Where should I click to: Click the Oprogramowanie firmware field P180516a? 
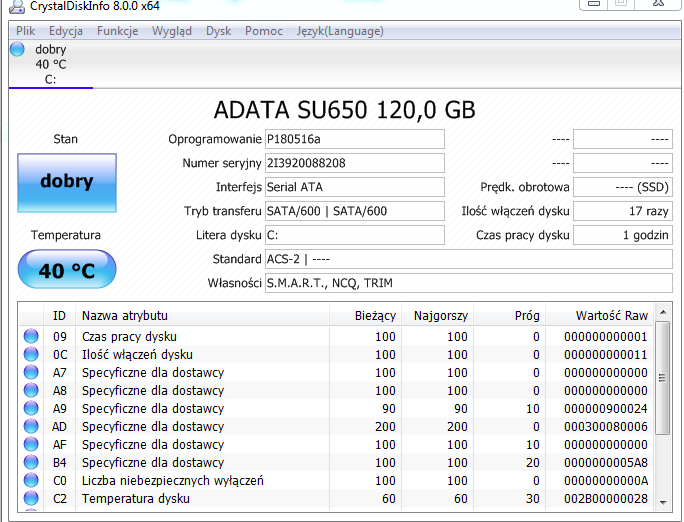[x=354, y=139]
